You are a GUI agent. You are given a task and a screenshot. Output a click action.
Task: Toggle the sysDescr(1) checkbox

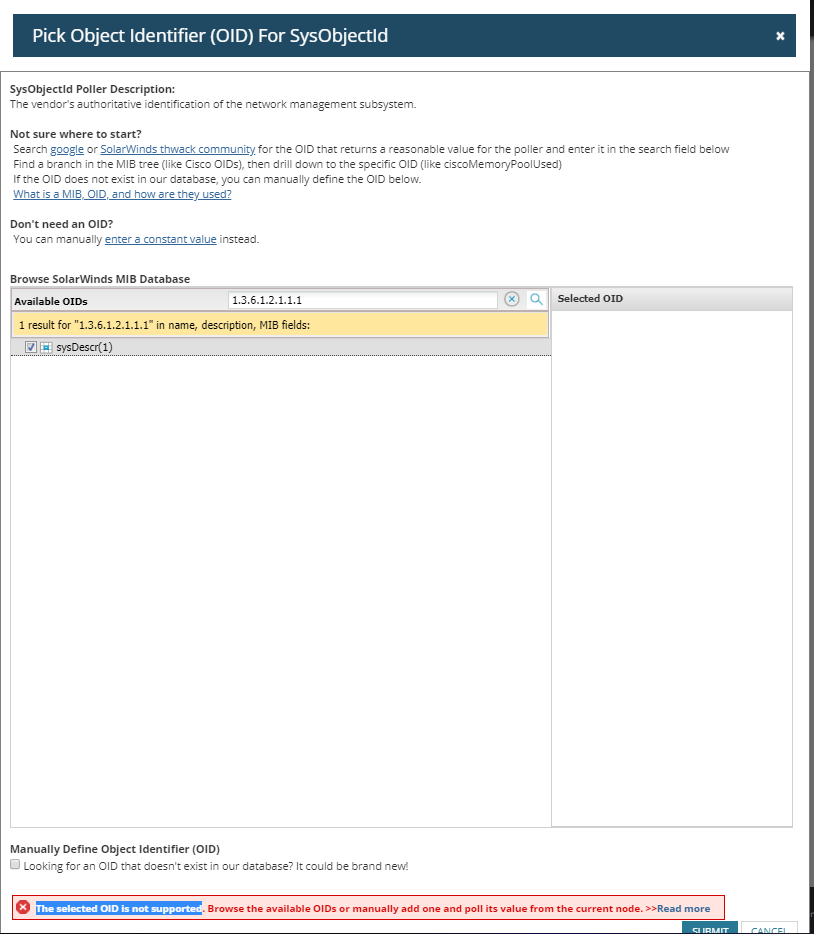31,347
